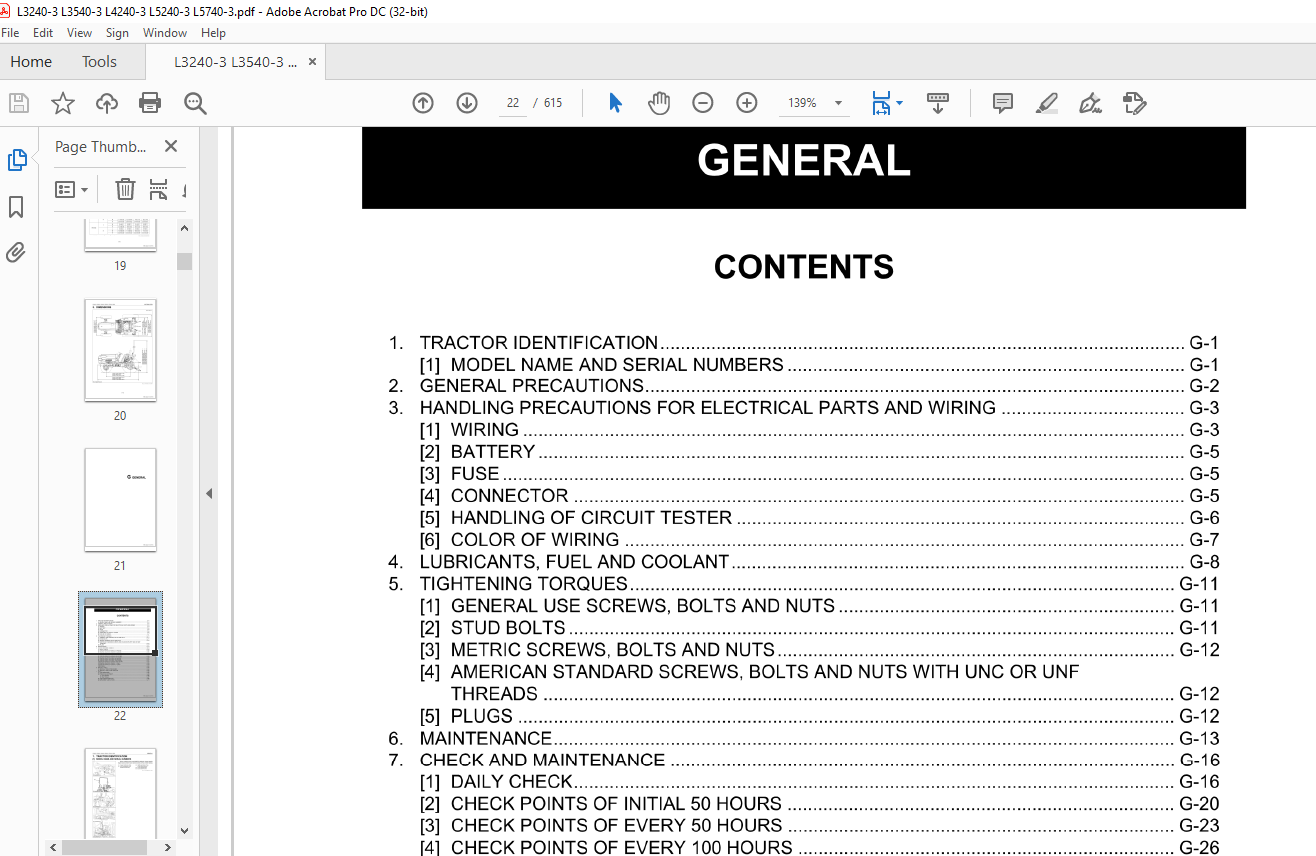Open the Window menu
Viewport: 1316px width, 856px height.
coord(165,33)
